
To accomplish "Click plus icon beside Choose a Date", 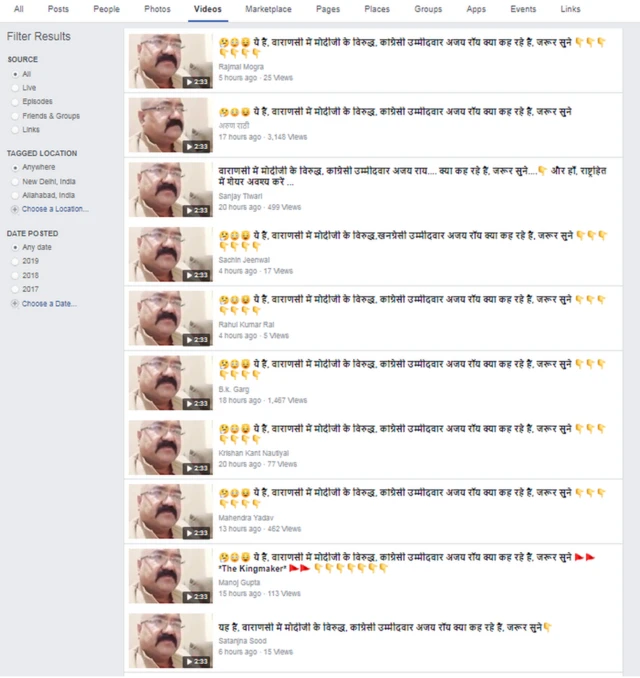I will point(15,304).
